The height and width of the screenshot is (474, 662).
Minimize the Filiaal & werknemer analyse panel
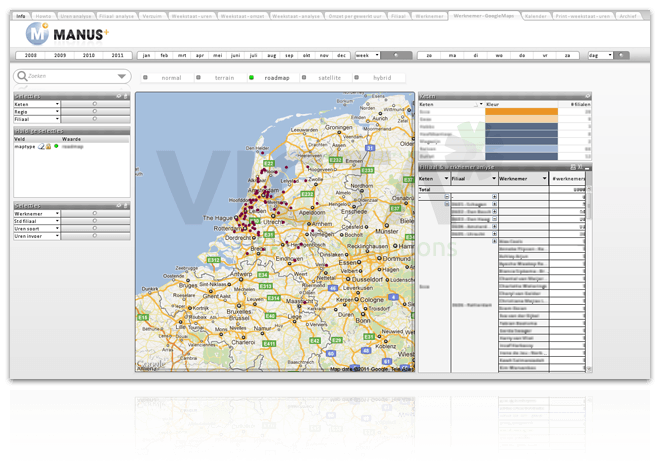tap(587, 168)
